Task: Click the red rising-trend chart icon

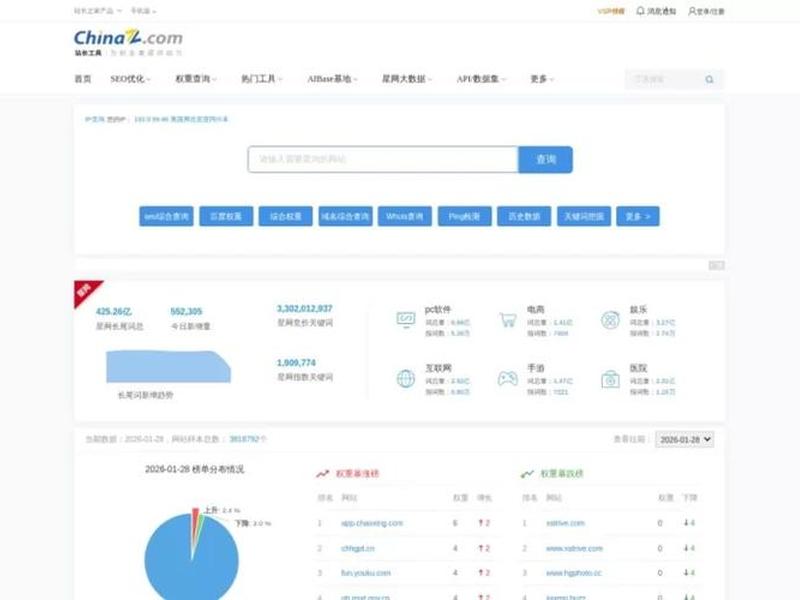Action: point(322,474)
